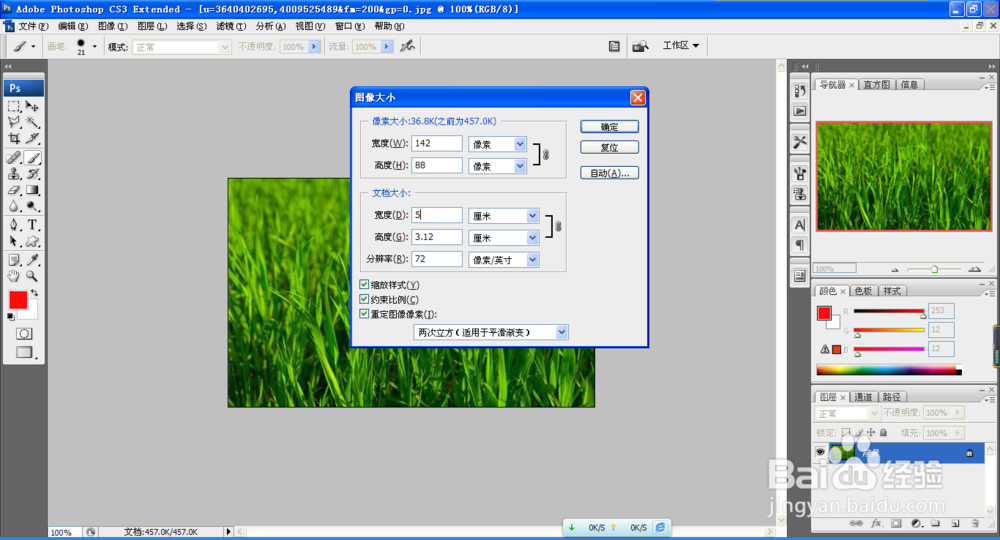
Task: Select the Path Selection tool
Action: tap(13, 241)
